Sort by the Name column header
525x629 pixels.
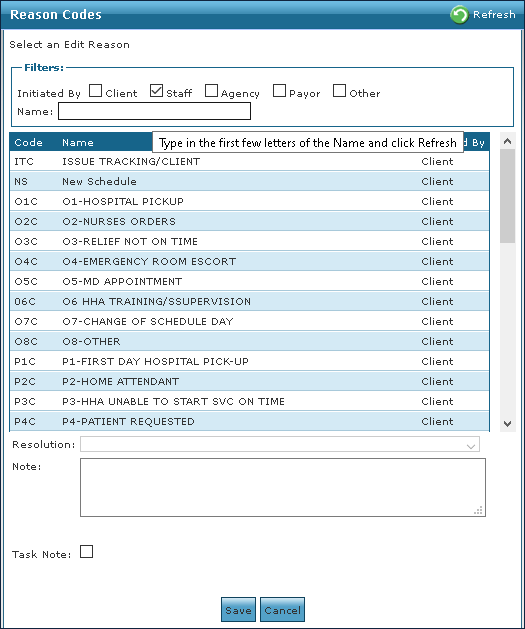(78, 142)
